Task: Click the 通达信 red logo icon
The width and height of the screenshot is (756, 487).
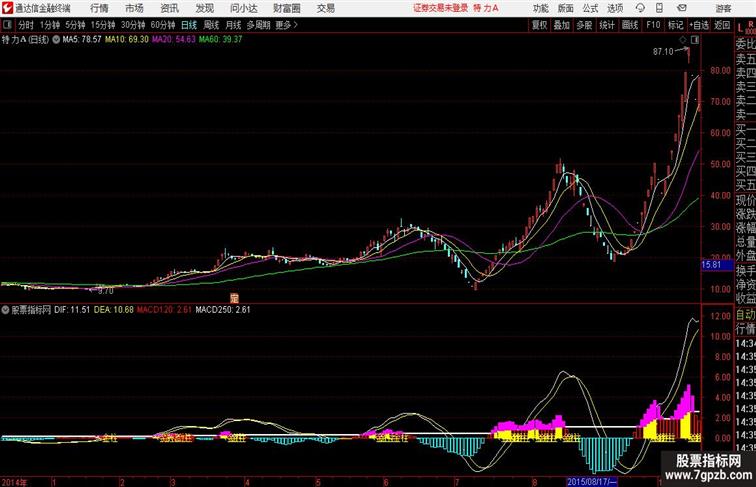Action: (7, 8)
